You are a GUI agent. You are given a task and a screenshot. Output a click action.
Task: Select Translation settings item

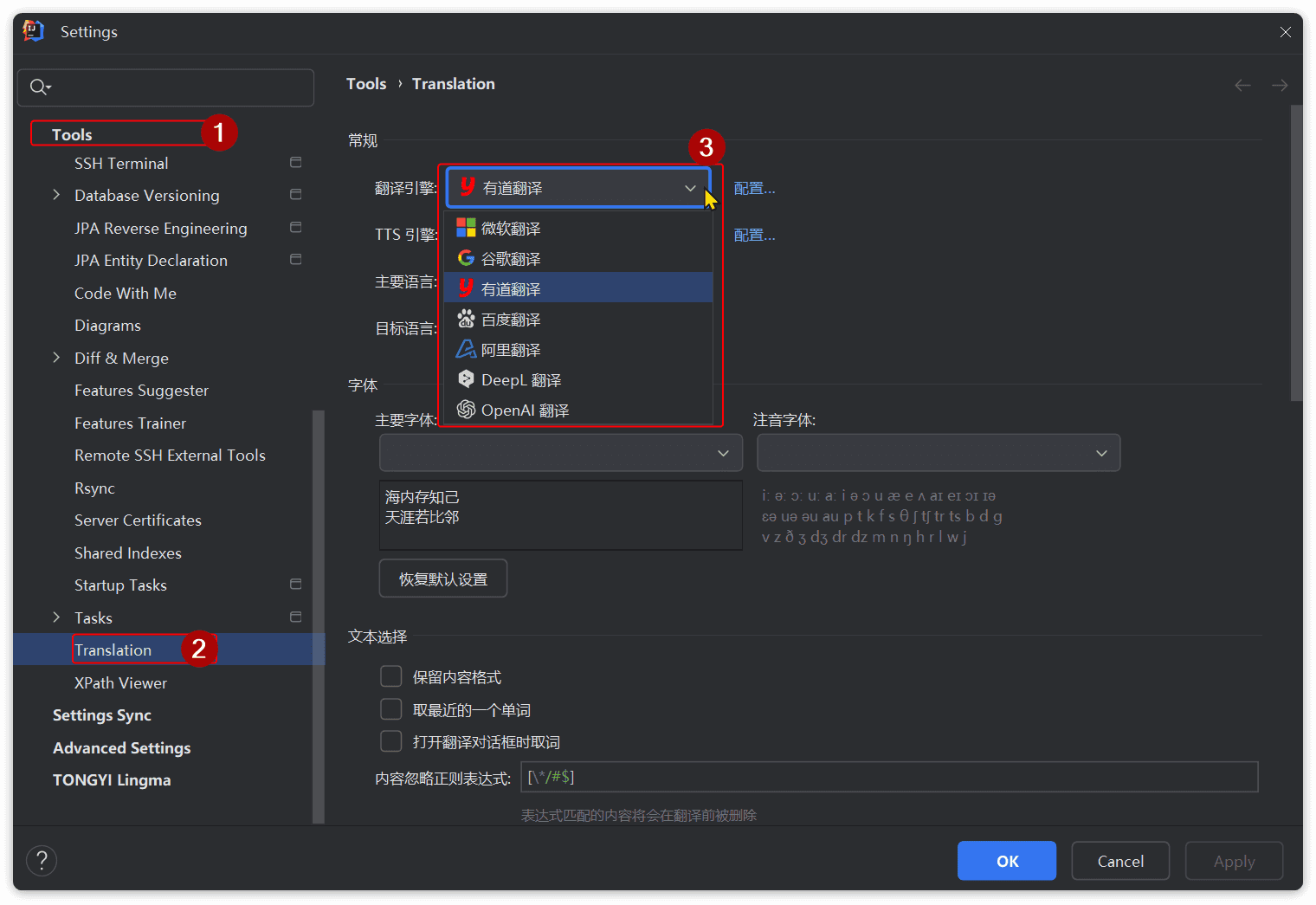(113, 650)
